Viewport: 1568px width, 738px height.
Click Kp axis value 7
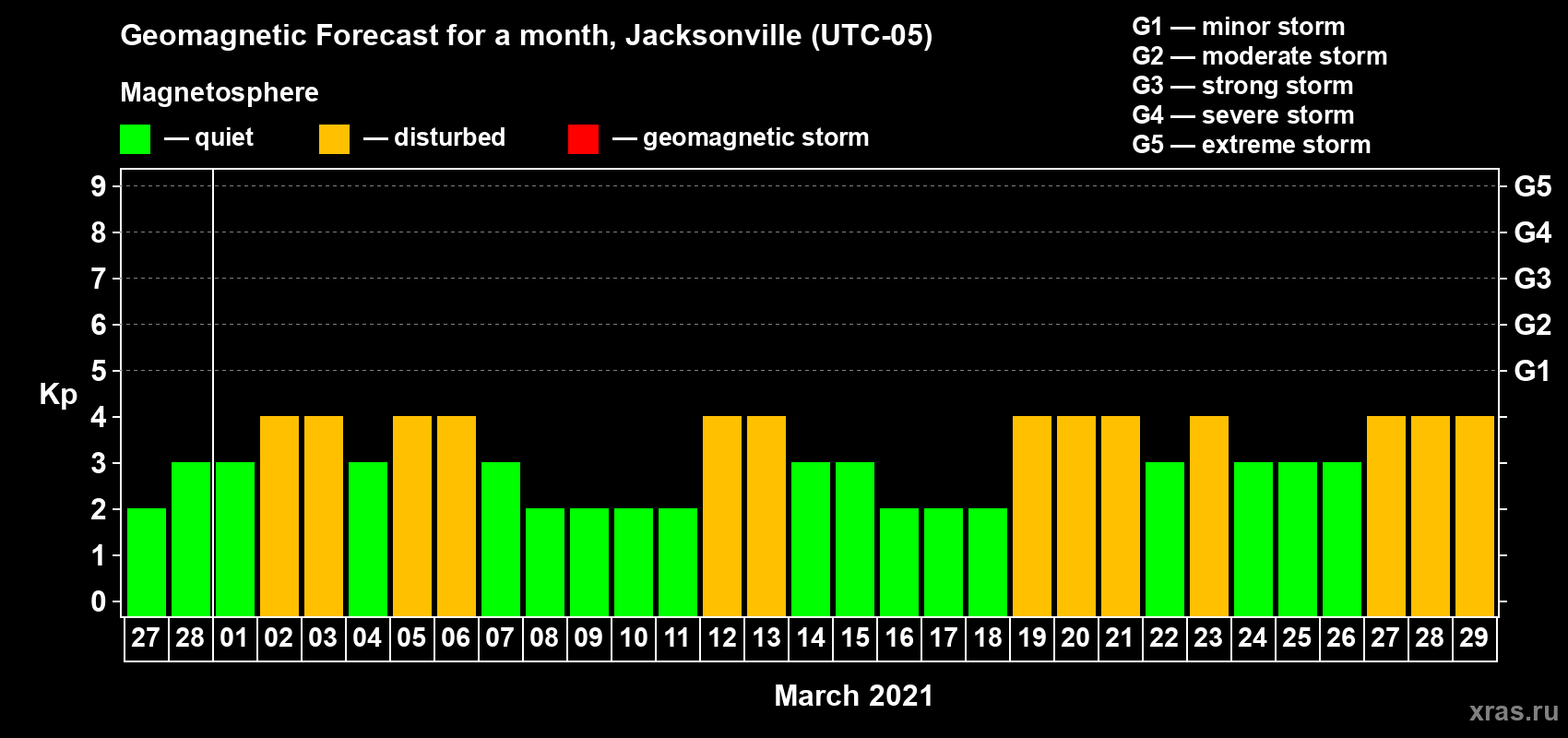point(99,279)
